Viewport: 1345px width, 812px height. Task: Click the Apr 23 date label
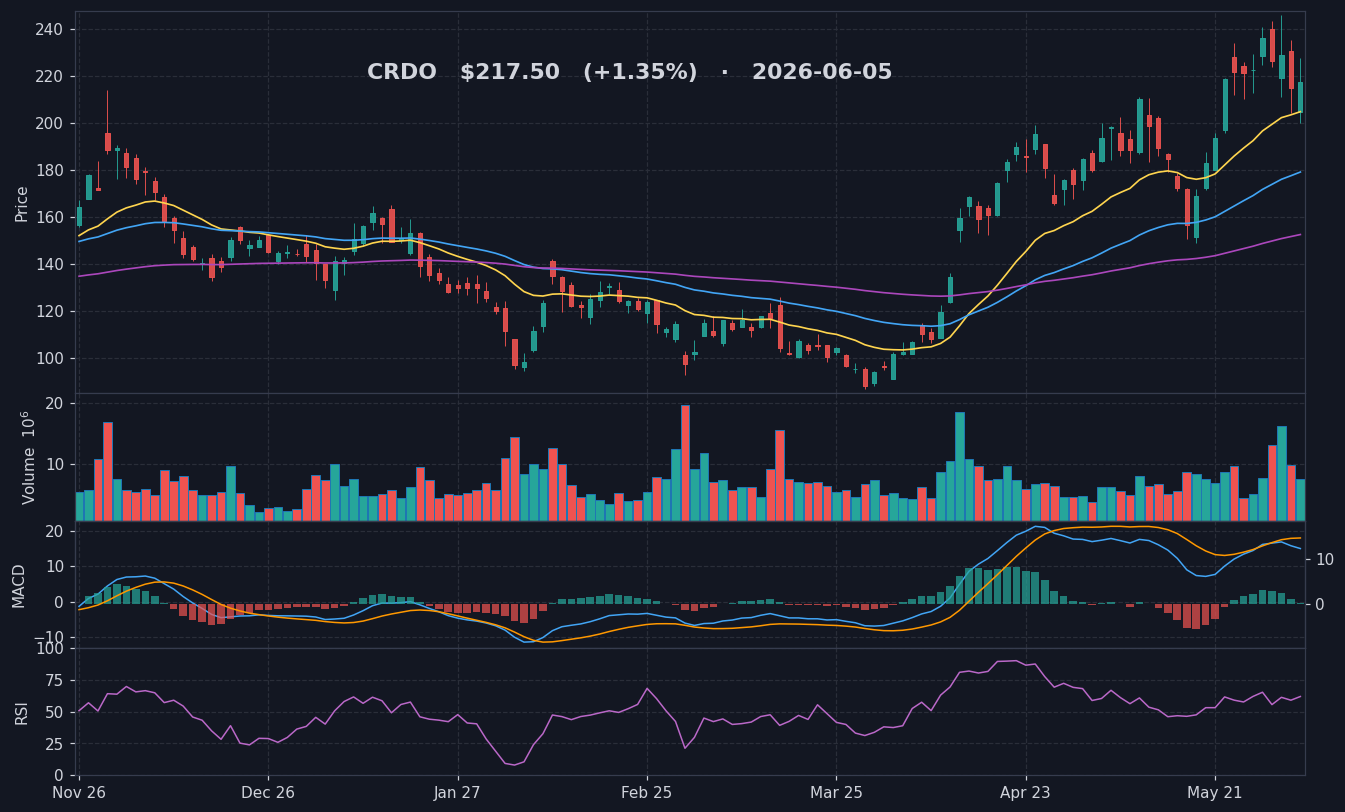[x=1026, y=793]
